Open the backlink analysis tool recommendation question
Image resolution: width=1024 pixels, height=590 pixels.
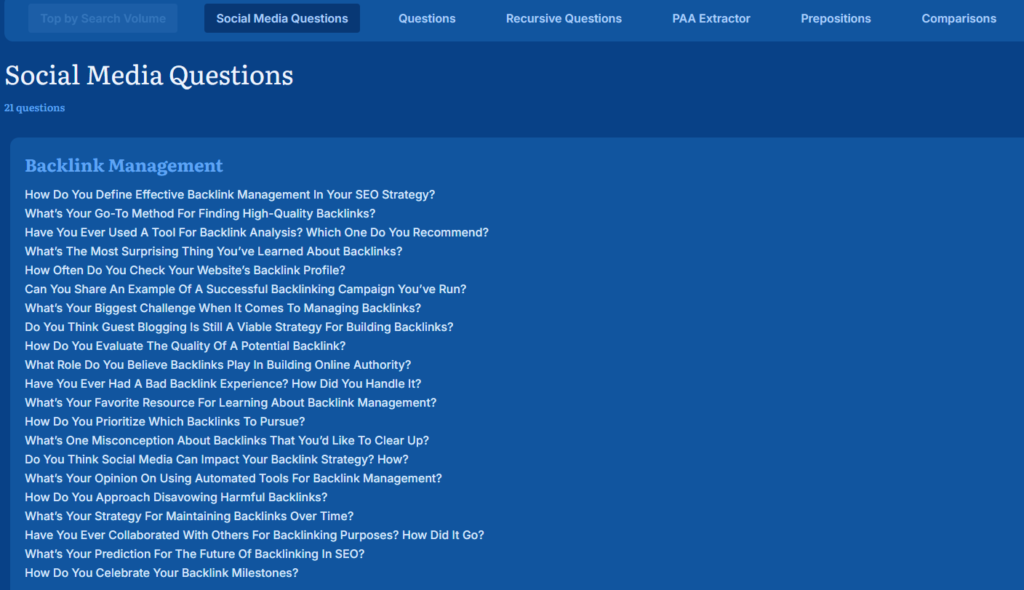coord(257,233)
